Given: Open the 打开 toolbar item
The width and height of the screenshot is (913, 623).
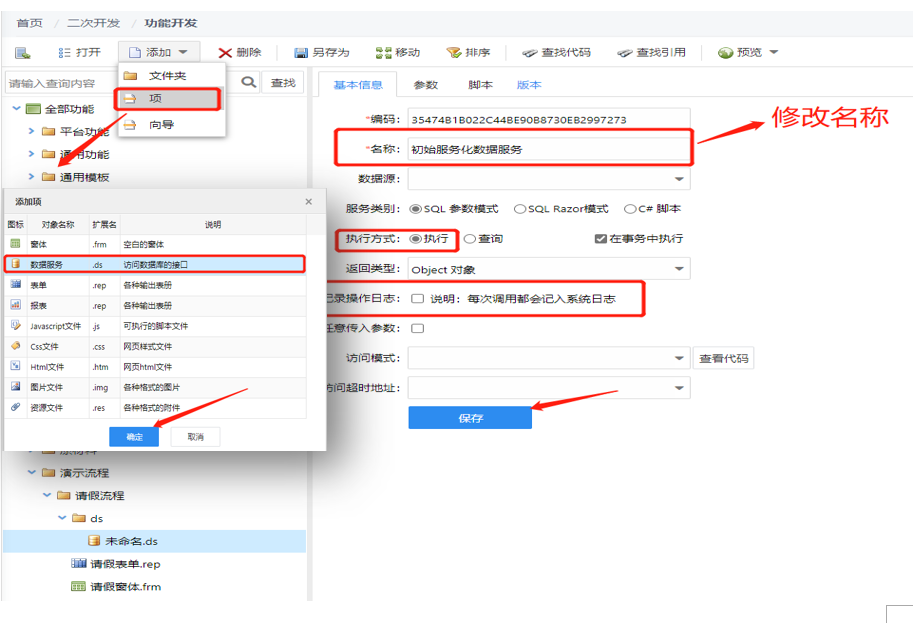Looking at the screenshot, I should click(80, 52).
